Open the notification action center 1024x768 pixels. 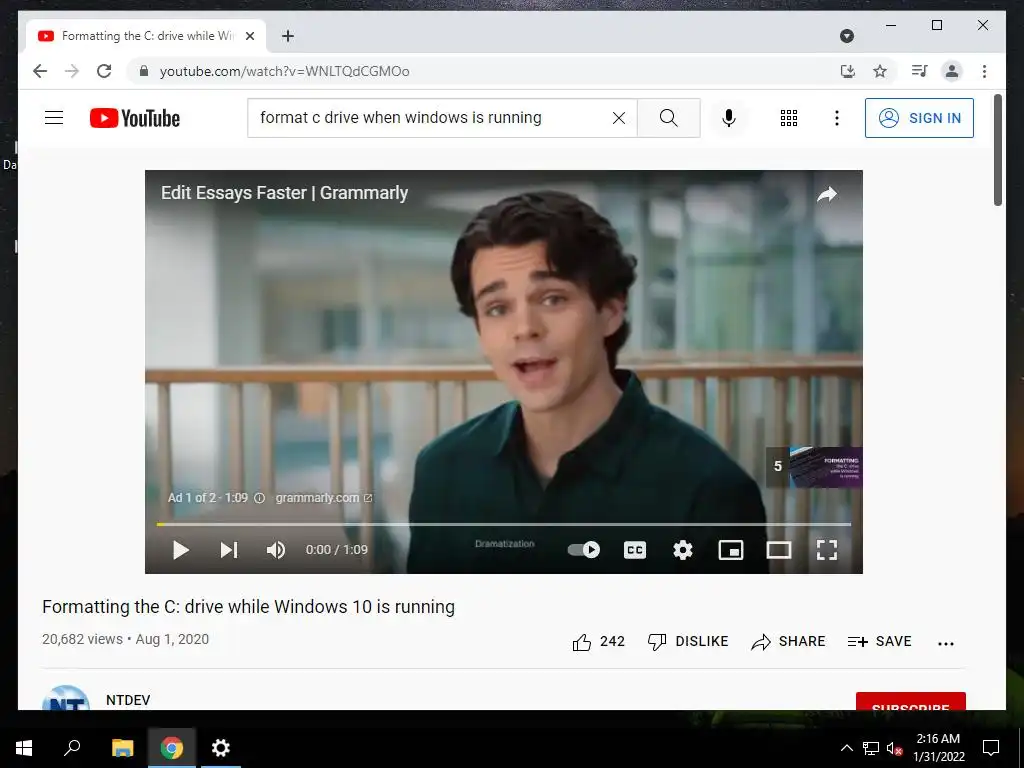(991, 748)
